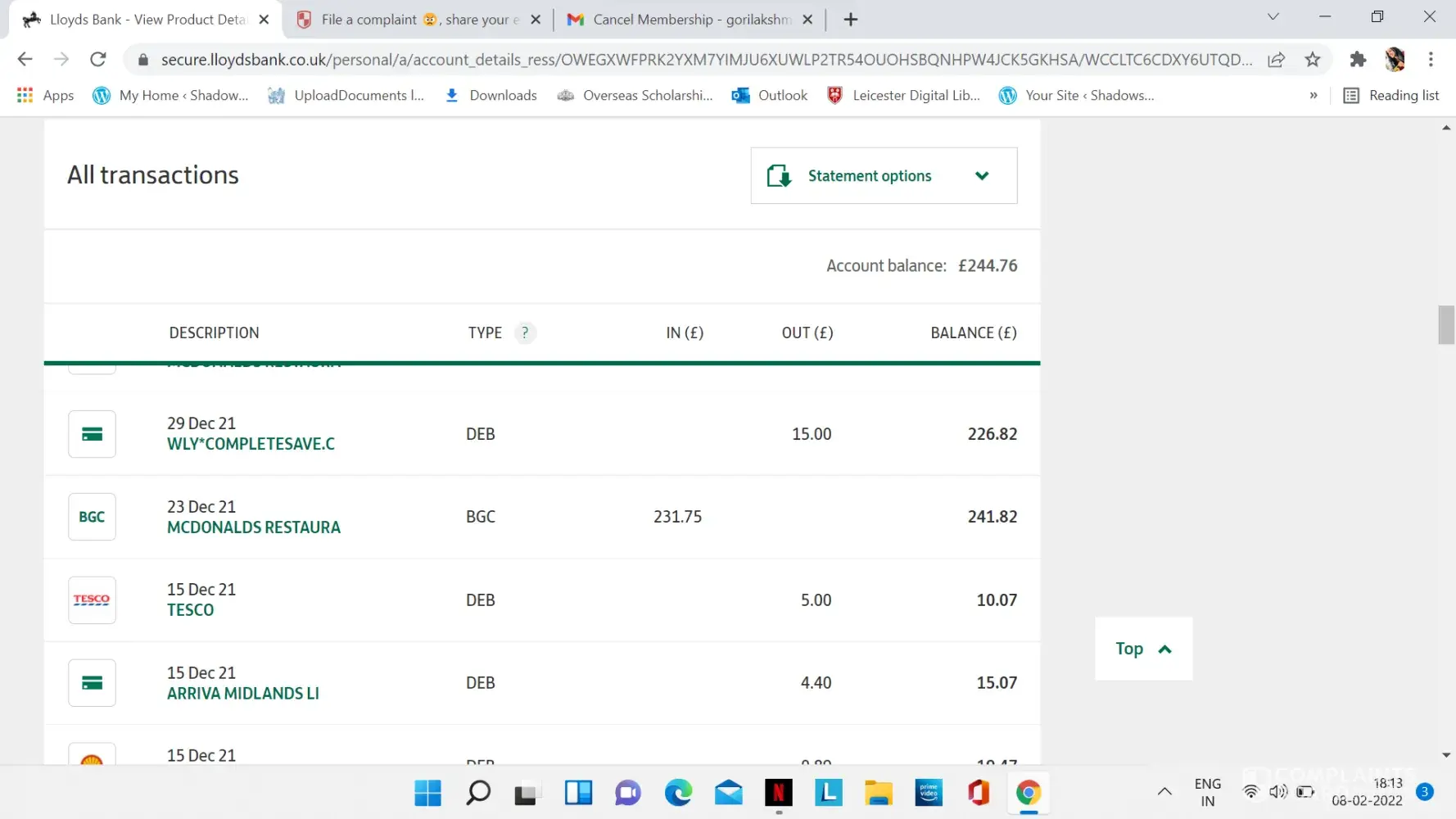Viewport: 1456px width, 819px height.
Task: Click the Account balance £244.76 text
Action: [921, 265]
